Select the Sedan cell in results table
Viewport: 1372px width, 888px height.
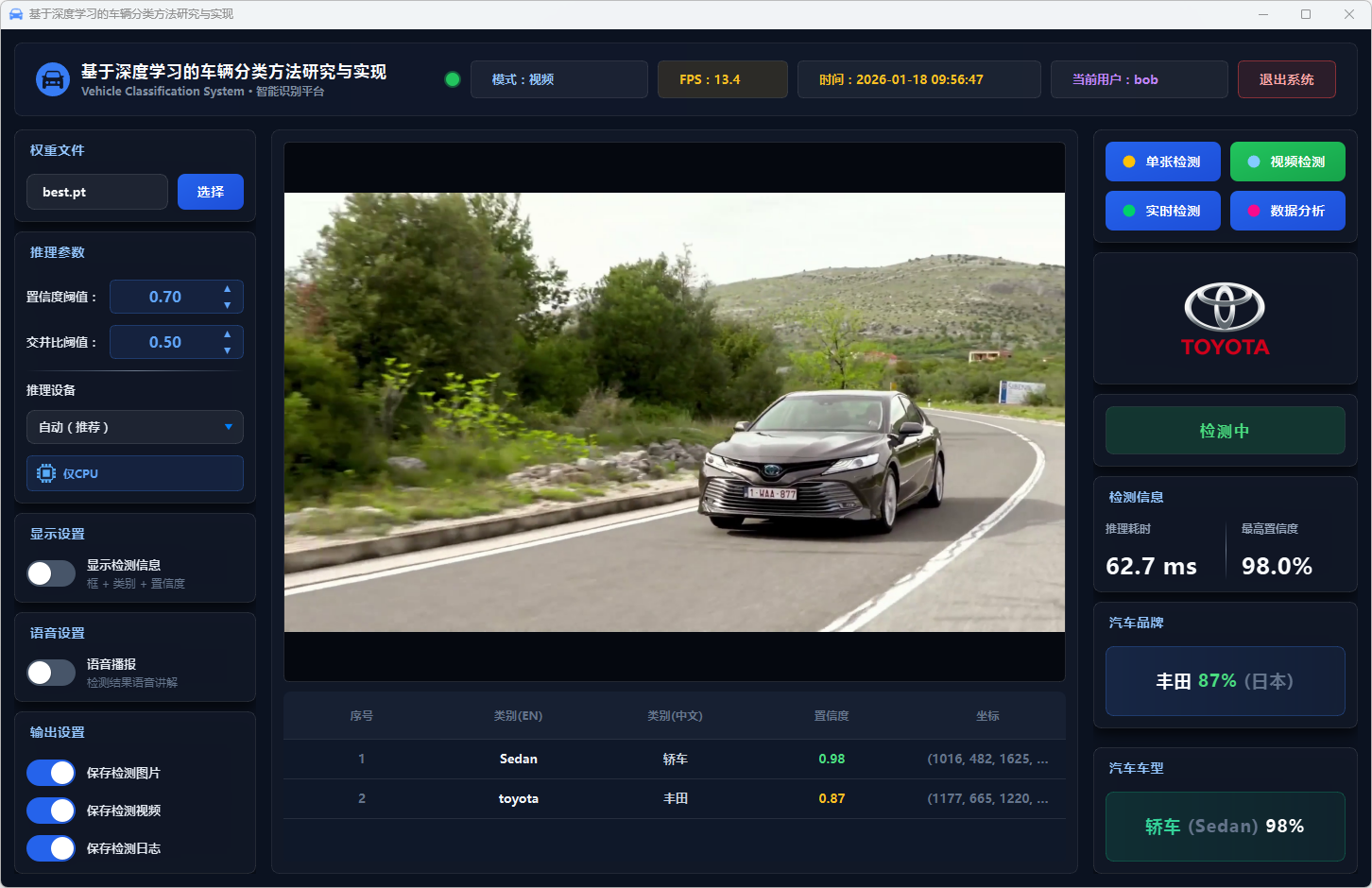518,759
